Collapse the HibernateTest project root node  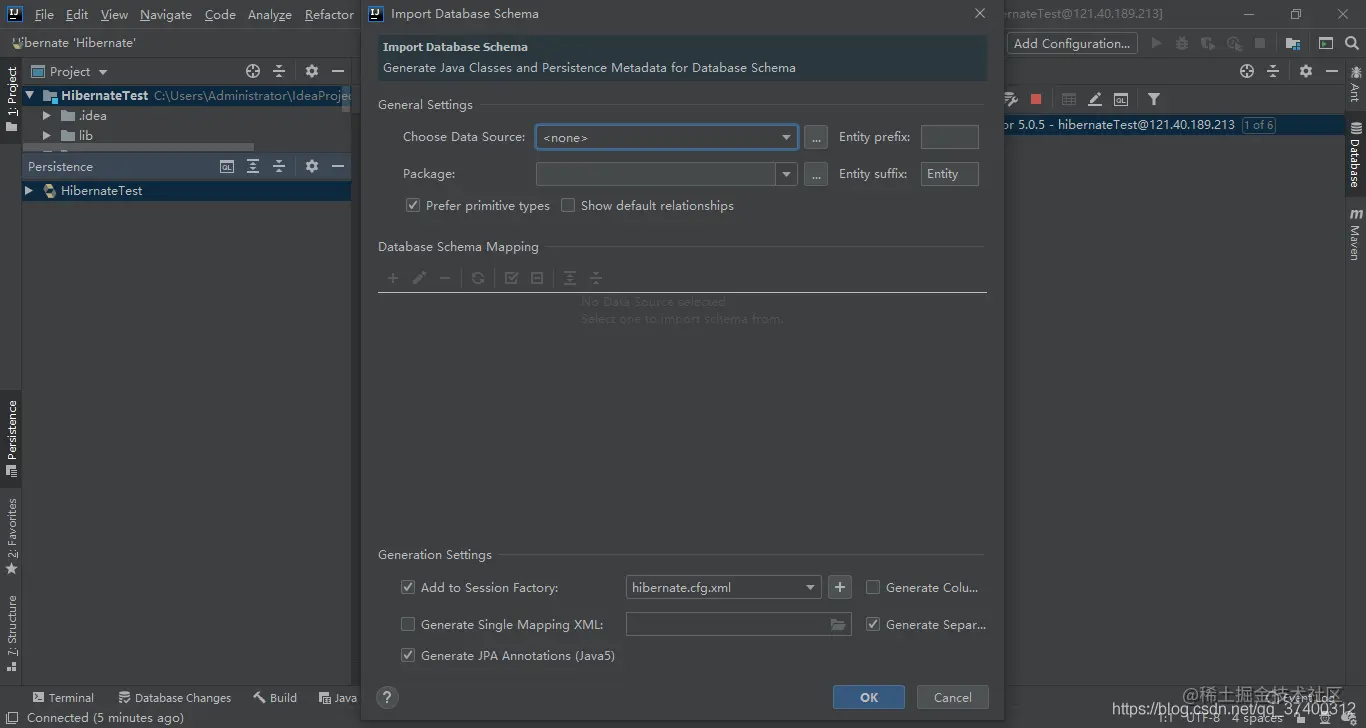(30, 95)
